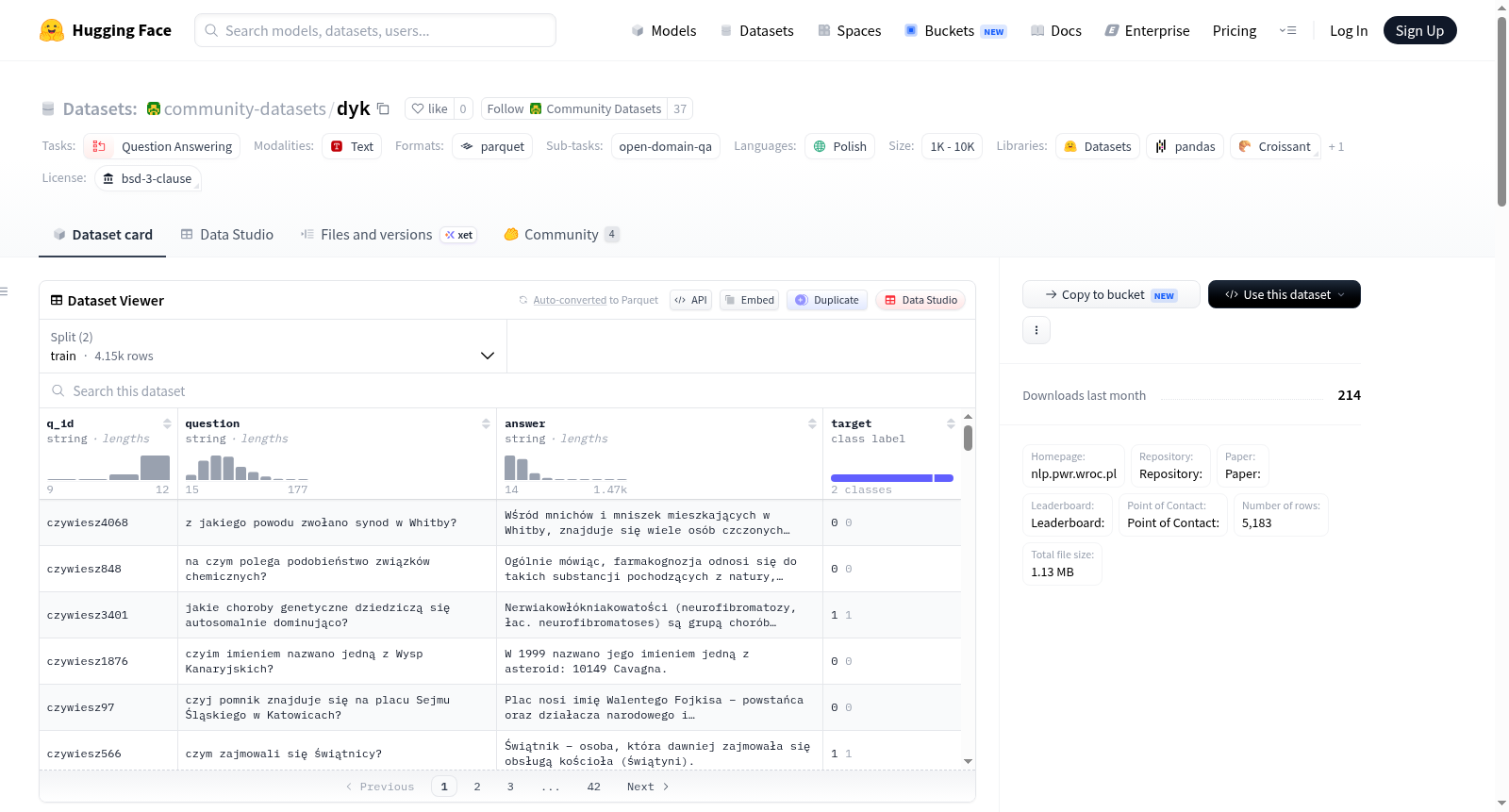The image size is (1509, 812).
Task: Open Data Studio from viewer header
Action: click(x=920, y=300)
